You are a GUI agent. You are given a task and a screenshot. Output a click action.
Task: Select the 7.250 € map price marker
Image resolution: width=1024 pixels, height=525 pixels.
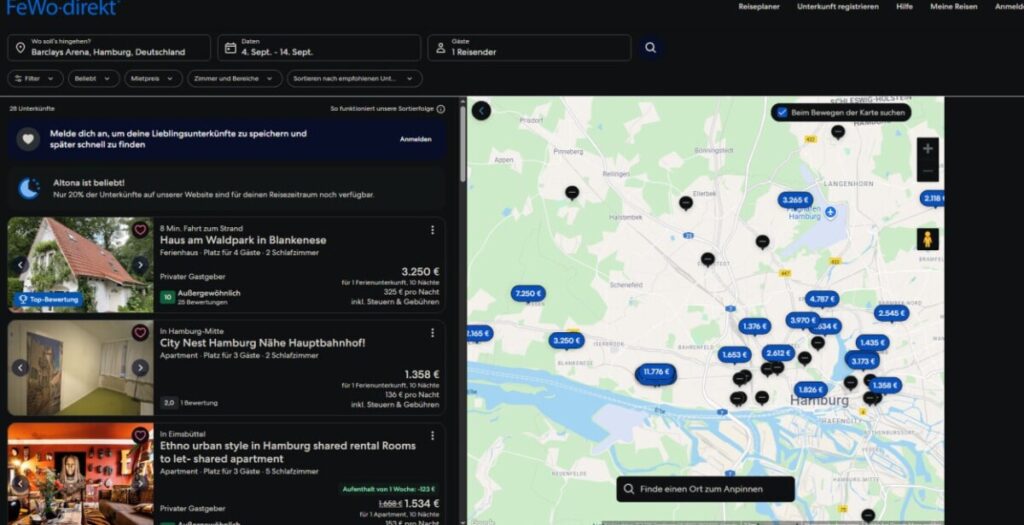[528, 294]
